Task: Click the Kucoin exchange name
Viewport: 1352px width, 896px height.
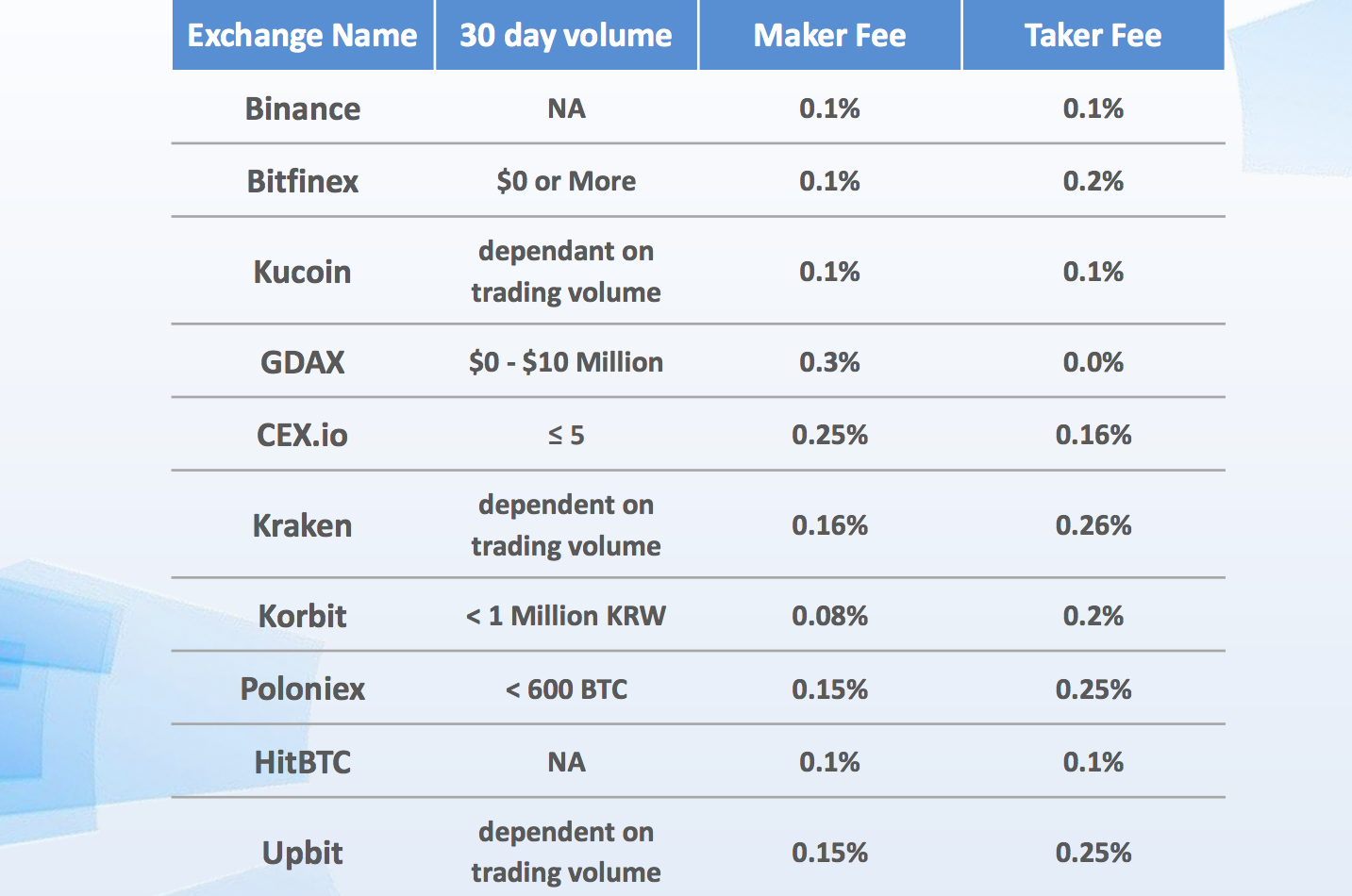Action: coord(302,272)
